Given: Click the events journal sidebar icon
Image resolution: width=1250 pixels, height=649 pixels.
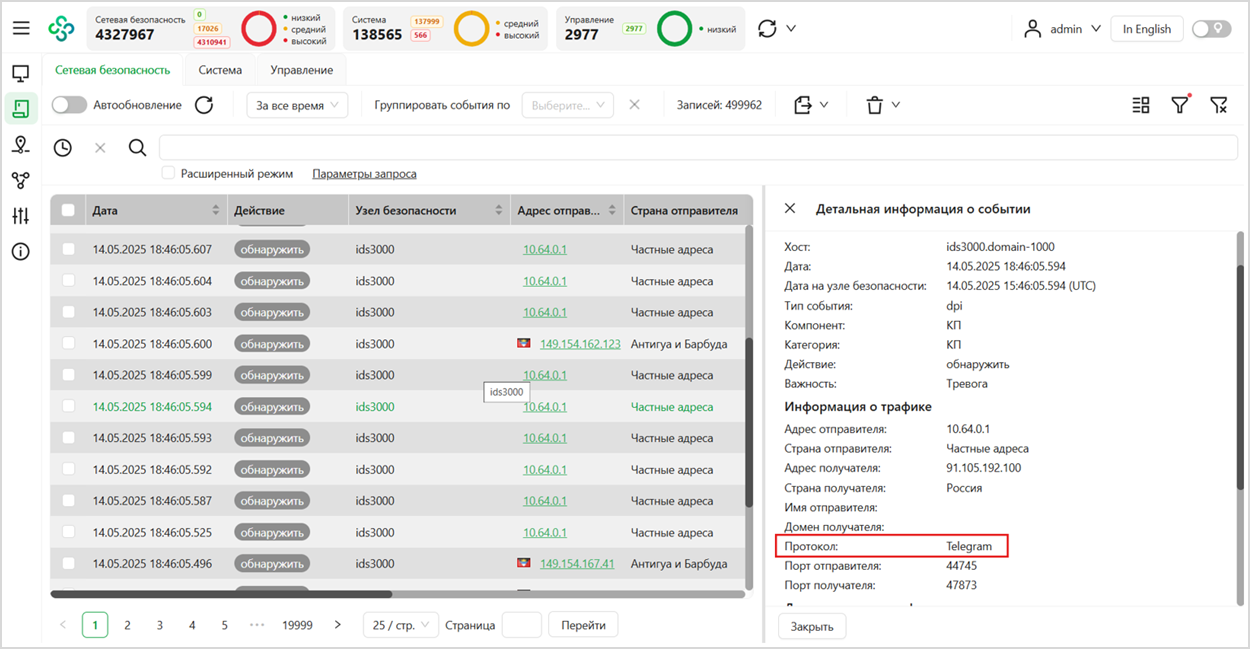Looking at the screenshot, I should tap(21, 108).
